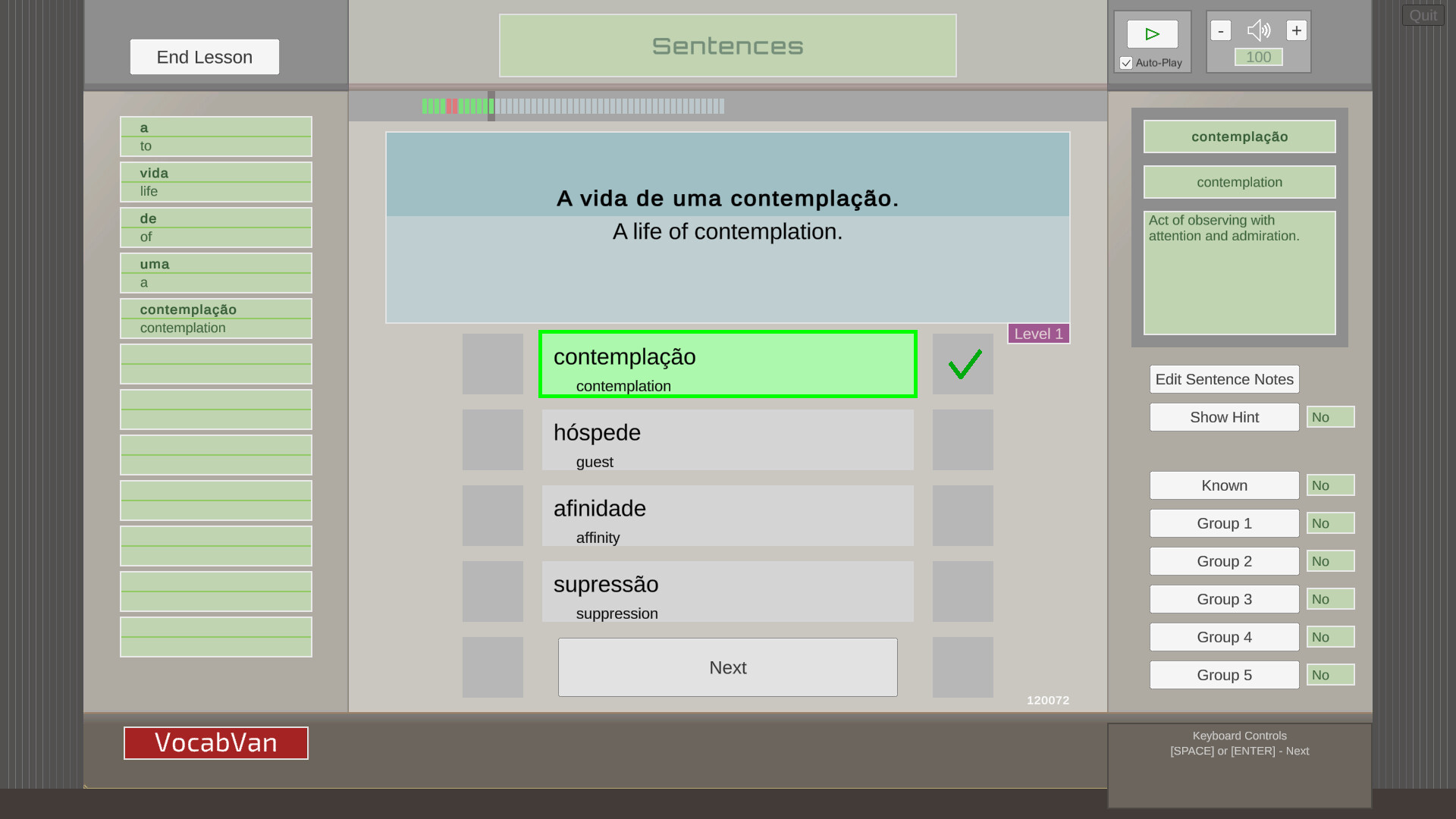Click the Edit Sentence Notes button
Screen dimensions: 1456x819
coord(1224,379)
